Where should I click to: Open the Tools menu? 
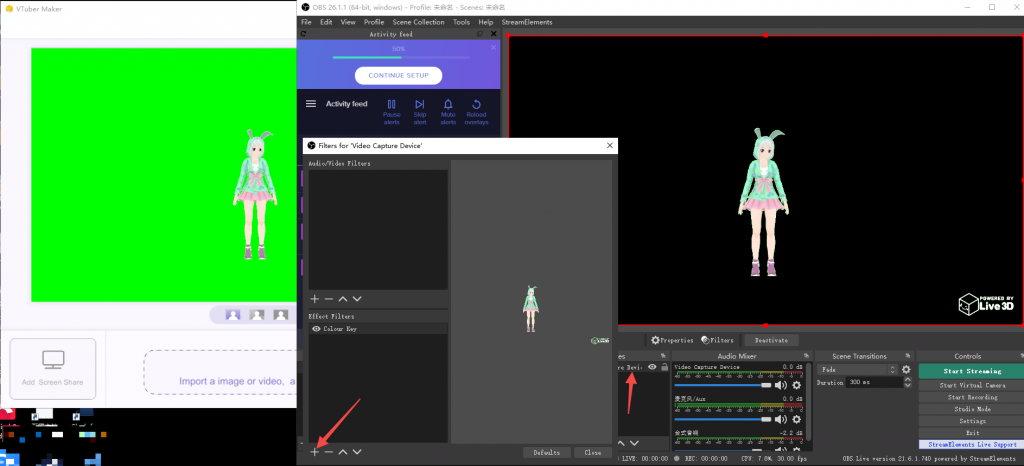(x=461, y=22)
